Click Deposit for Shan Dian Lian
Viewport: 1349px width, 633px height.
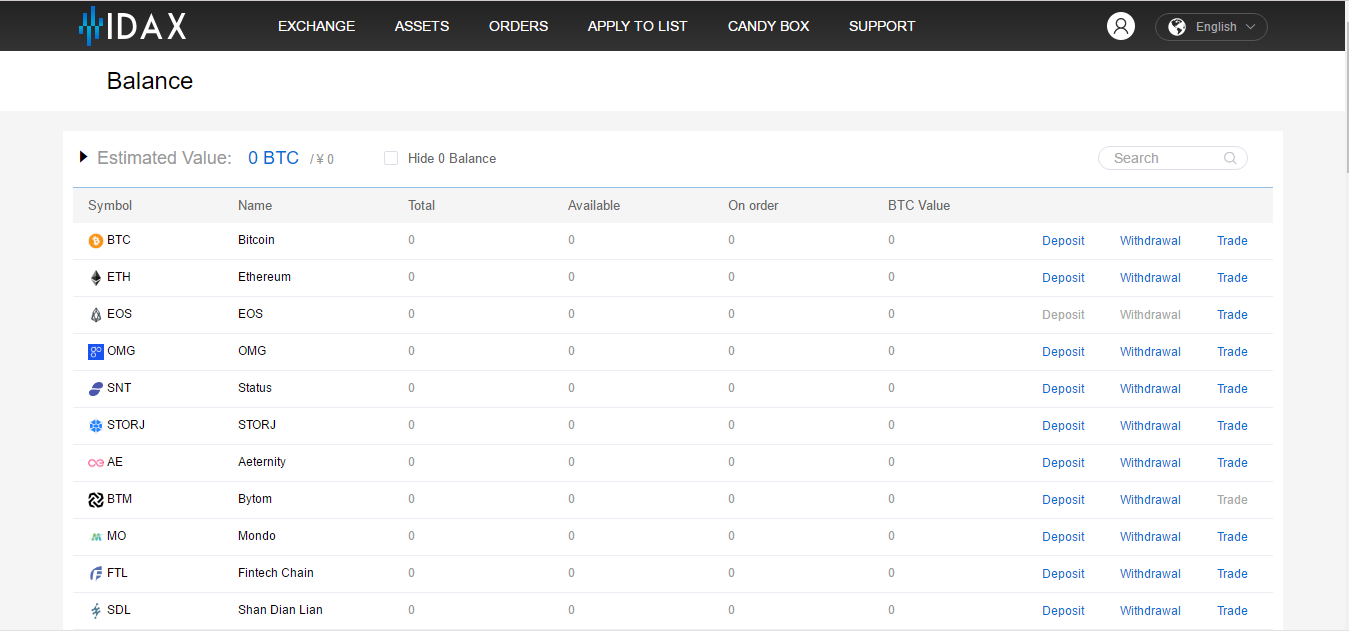1063,611
